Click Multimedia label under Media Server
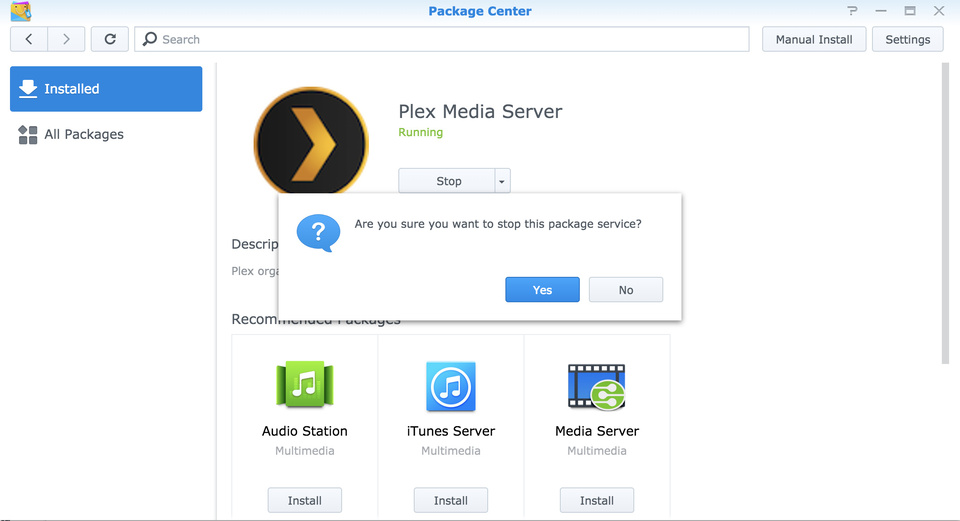This screenshot has height=521, width=960. click(x=596, y=451)
